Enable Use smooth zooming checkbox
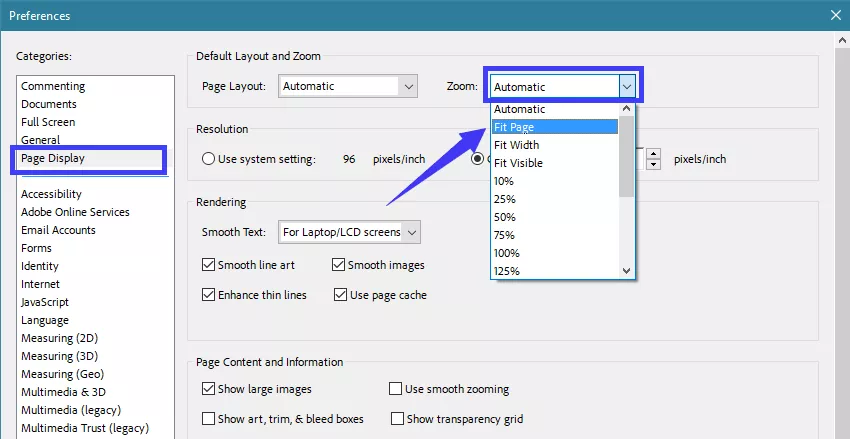The width and height of the screenshot is (850, 439). (x=396, y=389)
